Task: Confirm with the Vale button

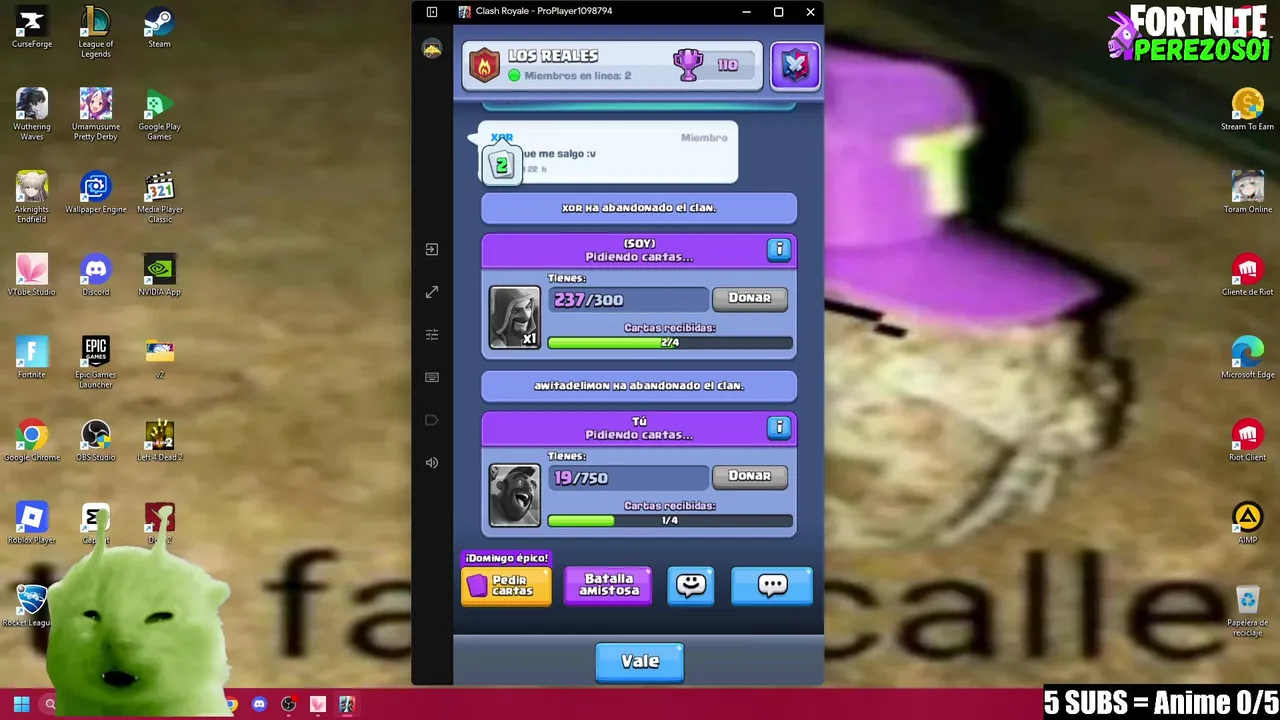Action: point(640,662)
